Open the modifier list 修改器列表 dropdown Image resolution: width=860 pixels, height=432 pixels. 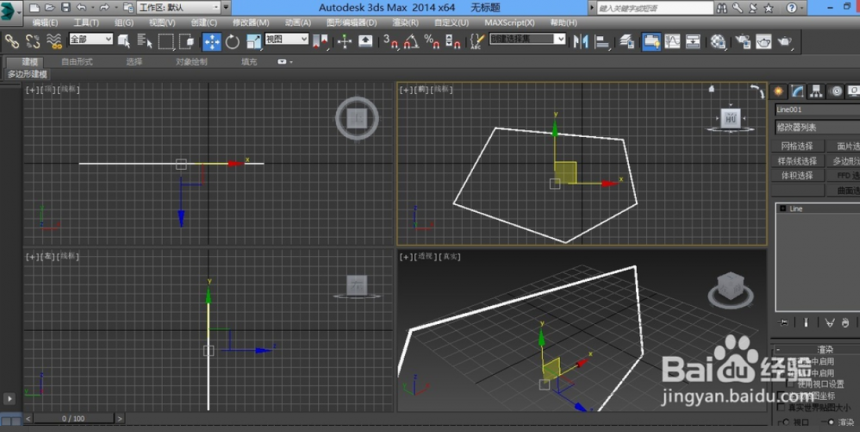click(817, 127)
